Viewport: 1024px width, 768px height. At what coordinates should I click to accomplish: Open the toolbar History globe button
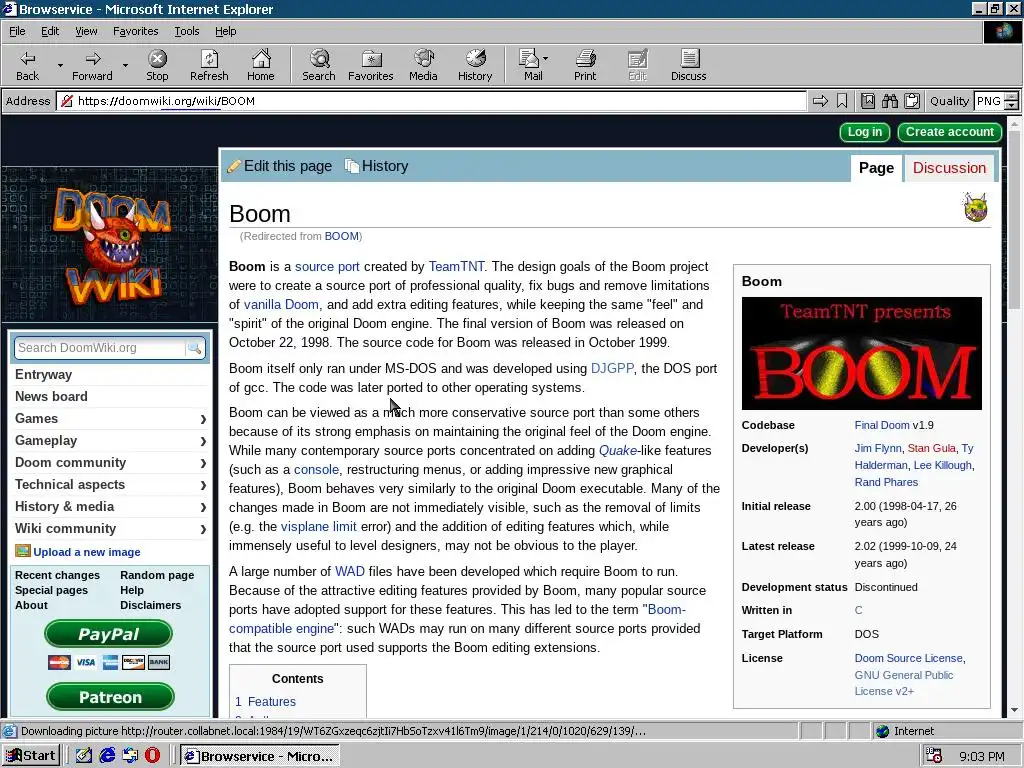click(475, 65)
